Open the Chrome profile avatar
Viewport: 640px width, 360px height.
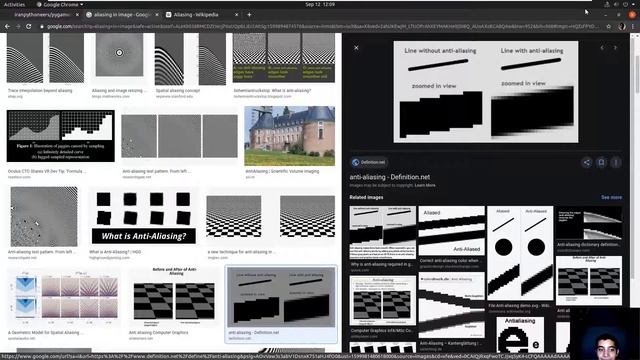tap(622, 27)
